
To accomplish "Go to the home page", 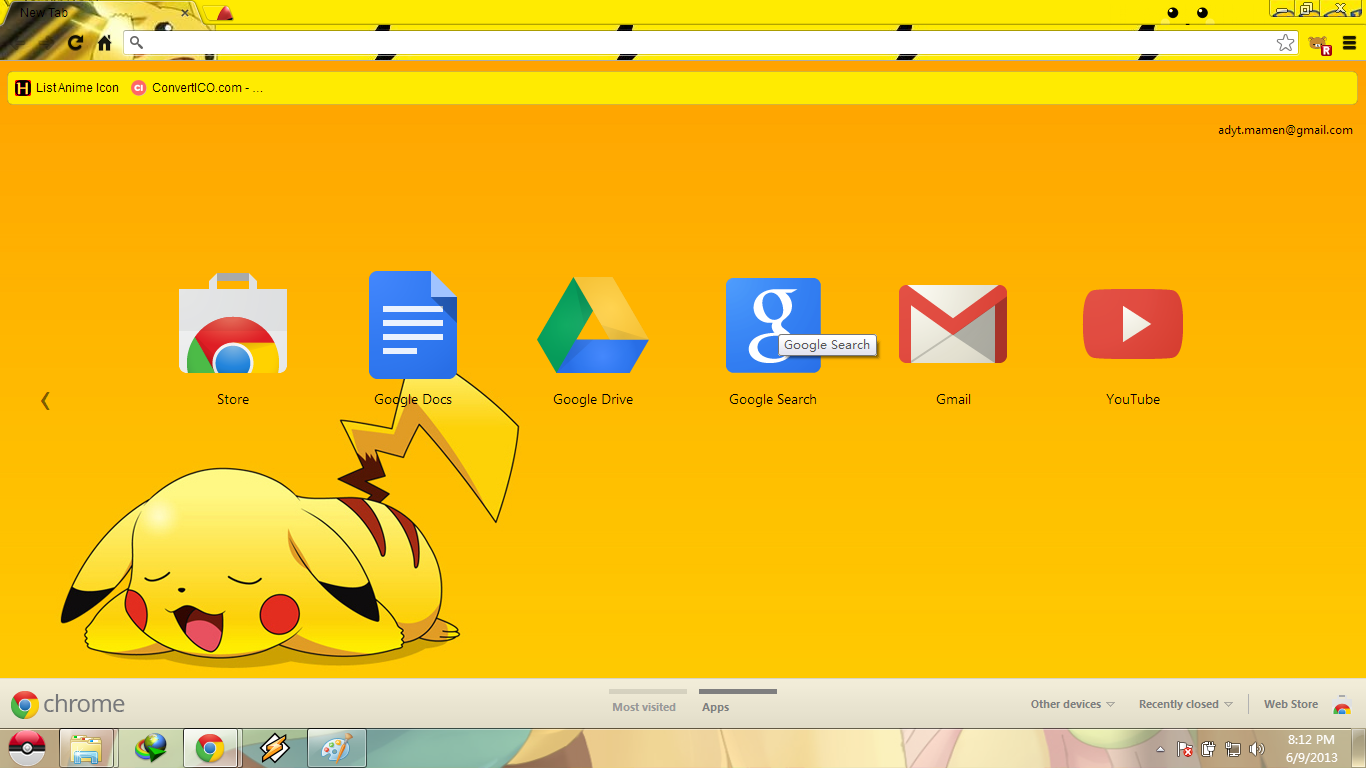I will pyautogui.click(x=104, y=42).
